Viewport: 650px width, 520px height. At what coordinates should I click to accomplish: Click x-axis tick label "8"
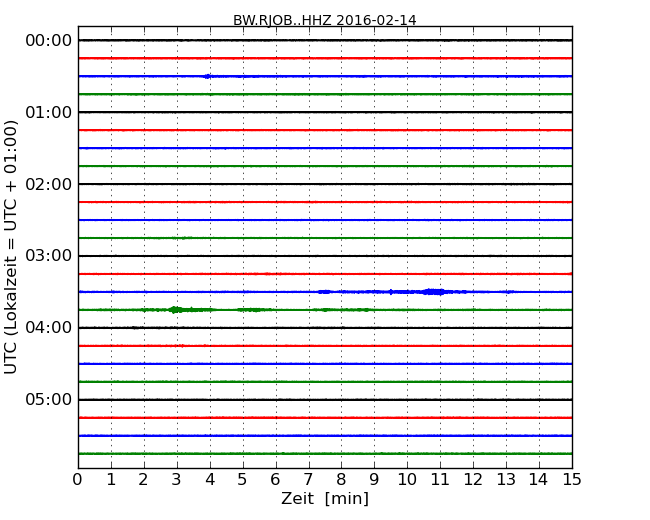[x=341, y=479]
